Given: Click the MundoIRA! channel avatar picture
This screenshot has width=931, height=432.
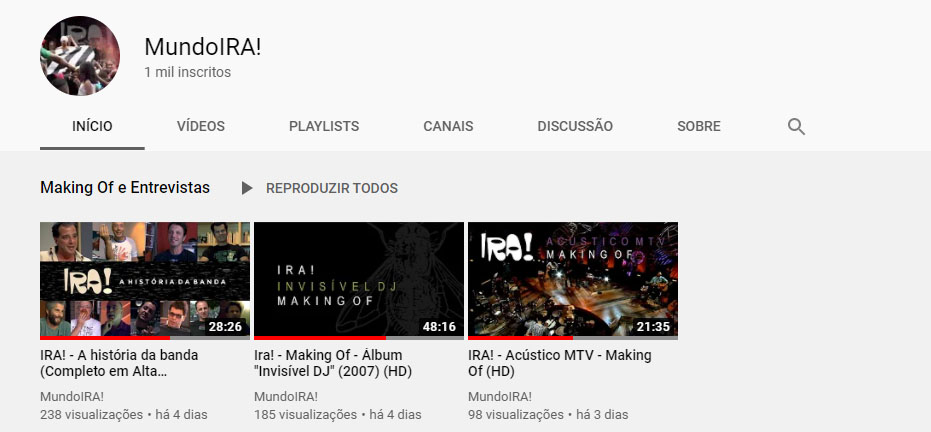Looking at the screenshot, I should point(80,56).
